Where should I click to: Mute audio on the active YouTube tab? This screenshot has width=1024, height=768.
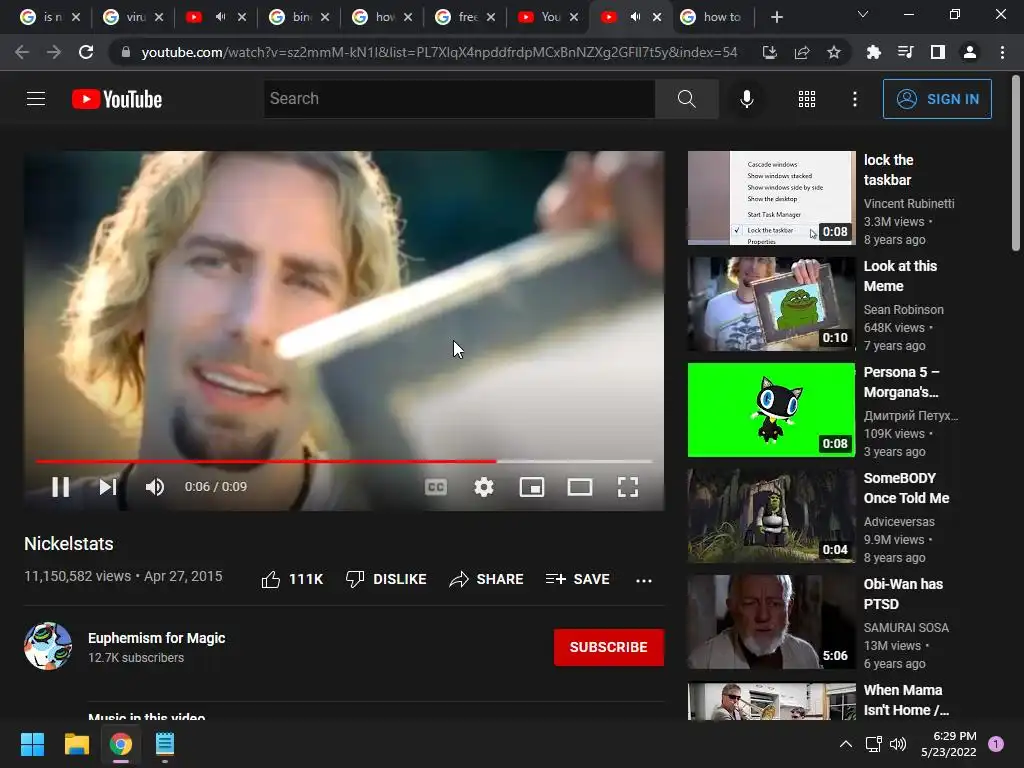tap(635, 17)
